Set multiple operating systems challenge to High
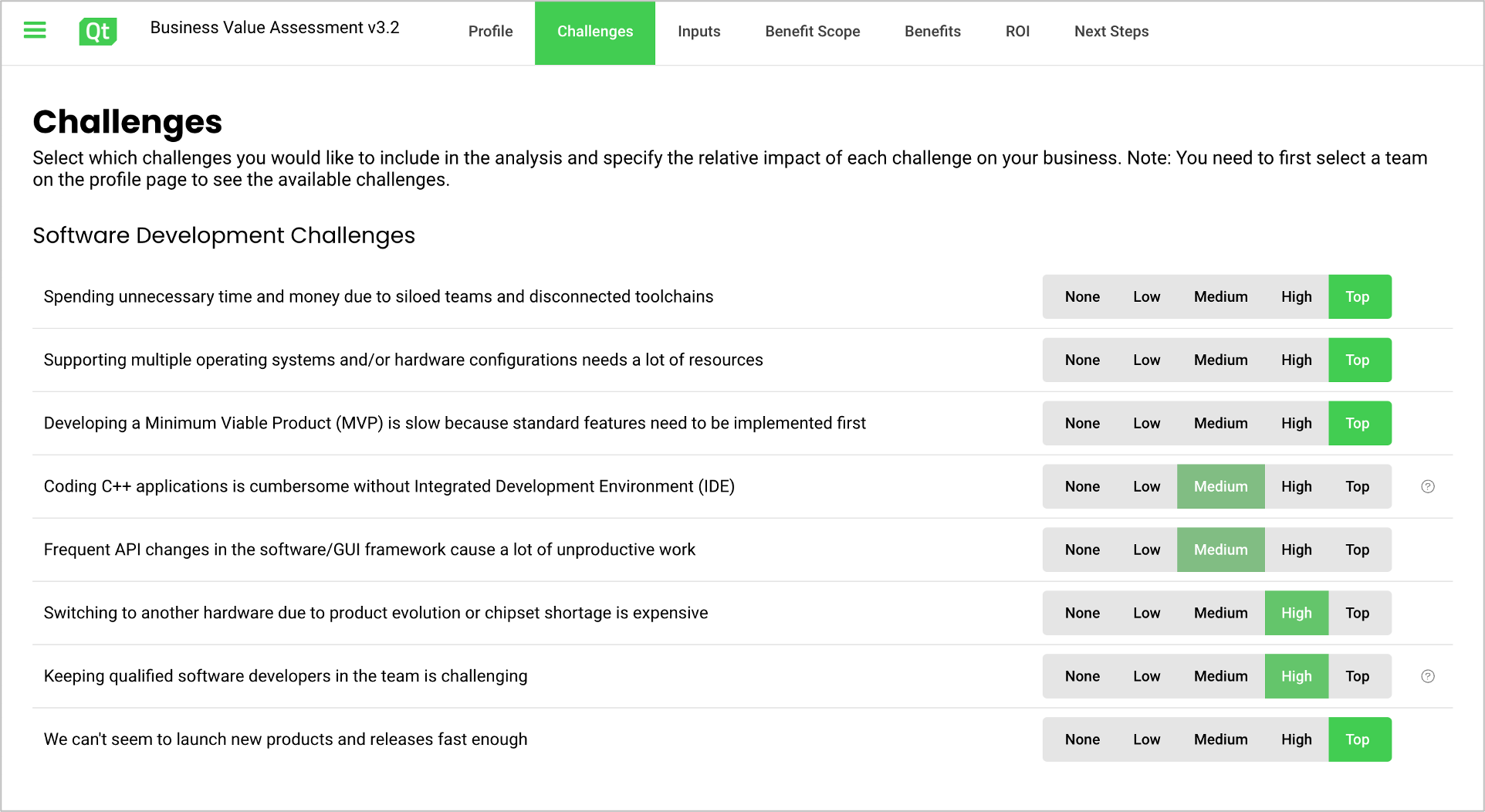 tap(1296, 360)
